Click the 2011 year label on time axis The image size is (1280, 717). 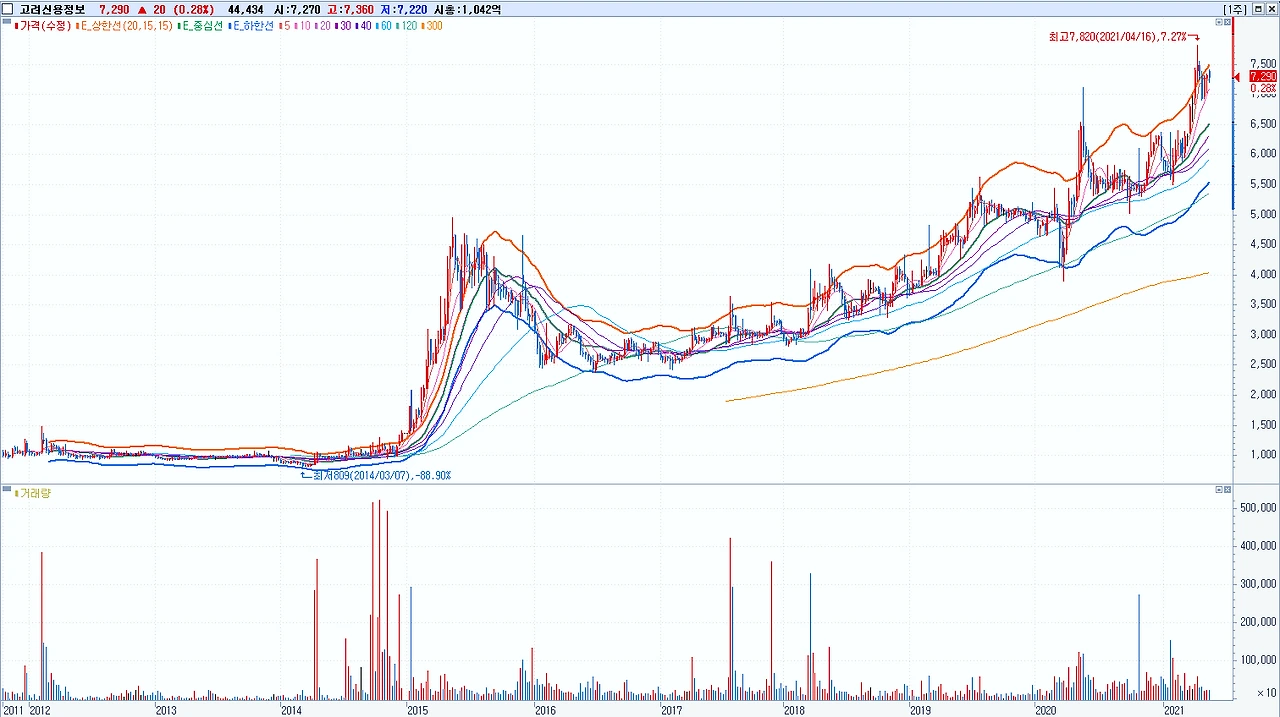click(x=13, y=710)
